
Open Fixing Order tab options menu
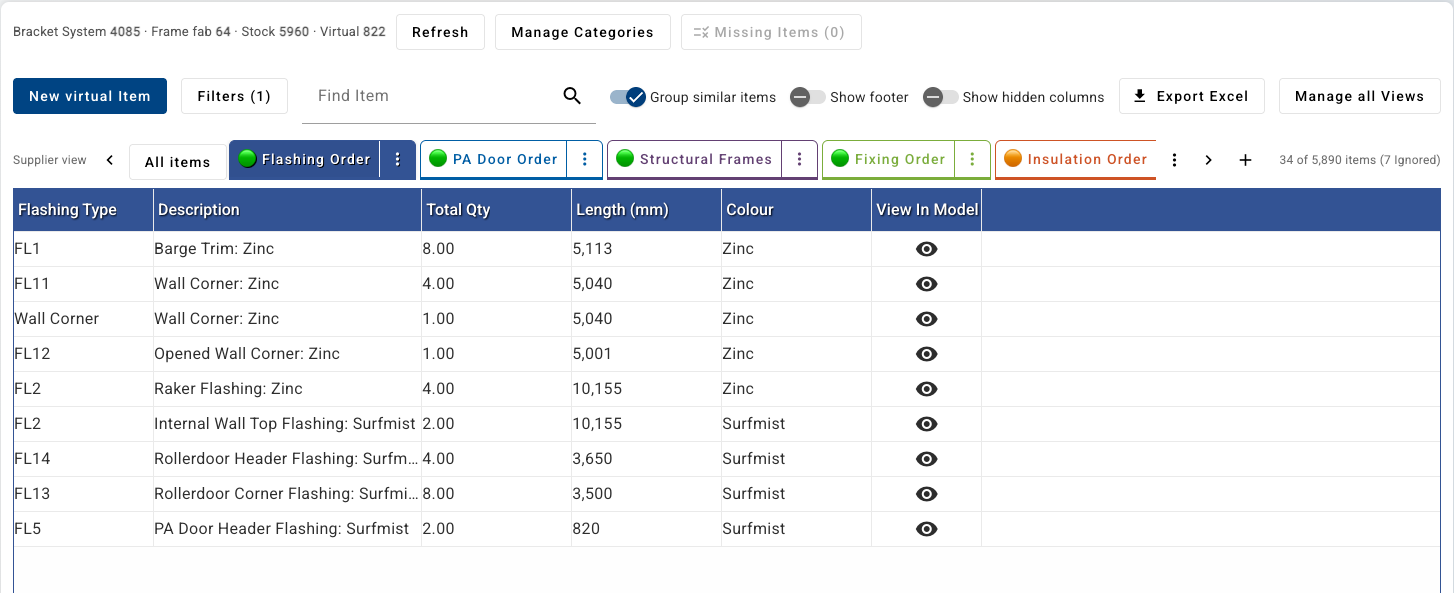click(972, 159)
